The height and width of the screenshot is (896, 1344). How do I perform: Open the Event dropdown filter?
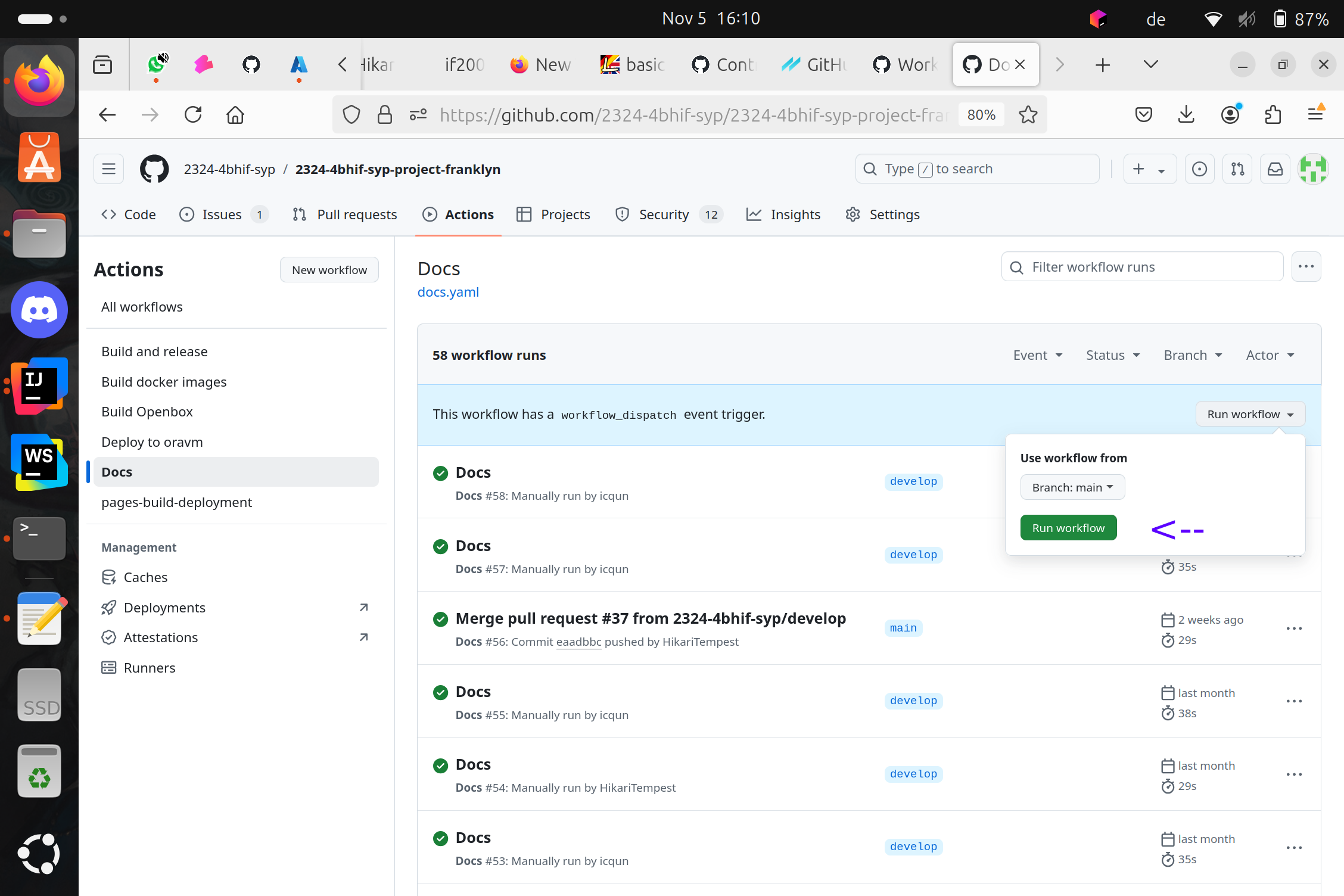[1036, 355]
